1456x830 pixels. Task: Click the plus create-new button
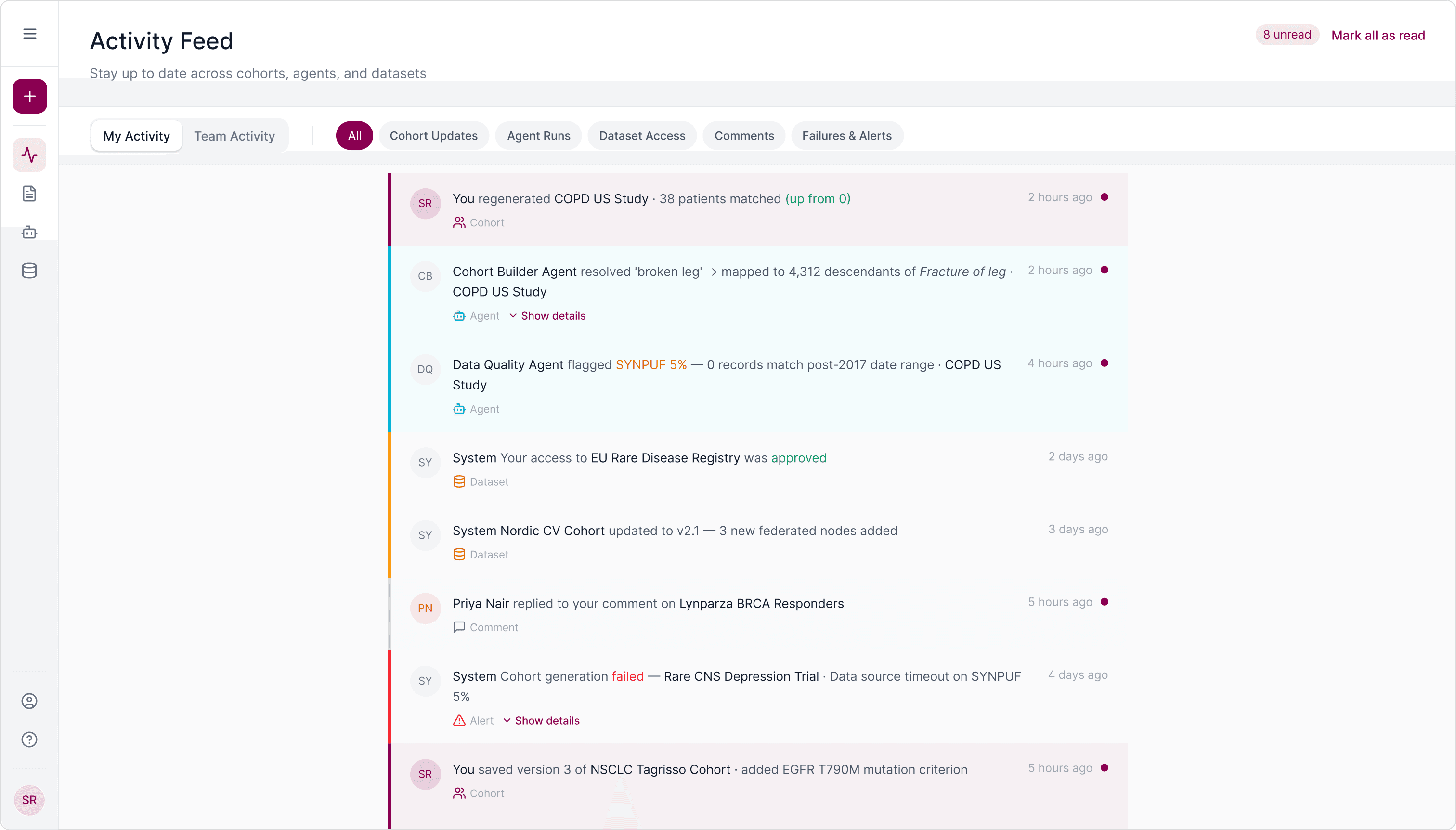coord(30,96)
